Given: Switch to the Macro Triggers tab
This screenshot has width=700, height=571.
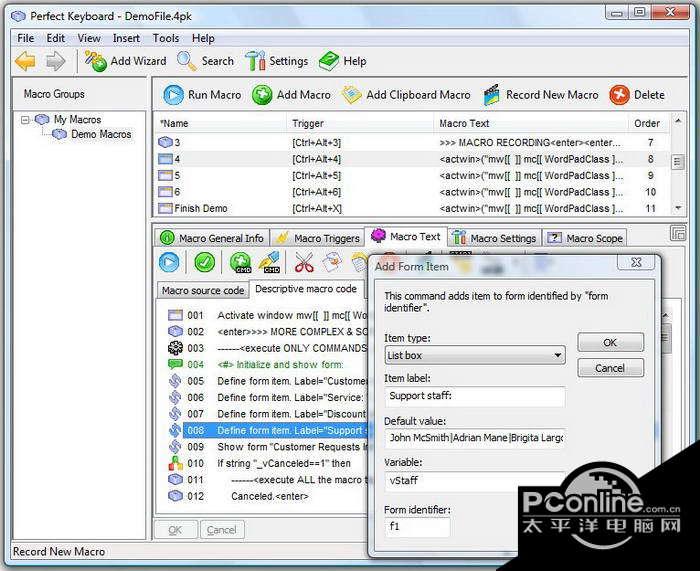Looking at the screenshot, I should [x=318, y=238].
